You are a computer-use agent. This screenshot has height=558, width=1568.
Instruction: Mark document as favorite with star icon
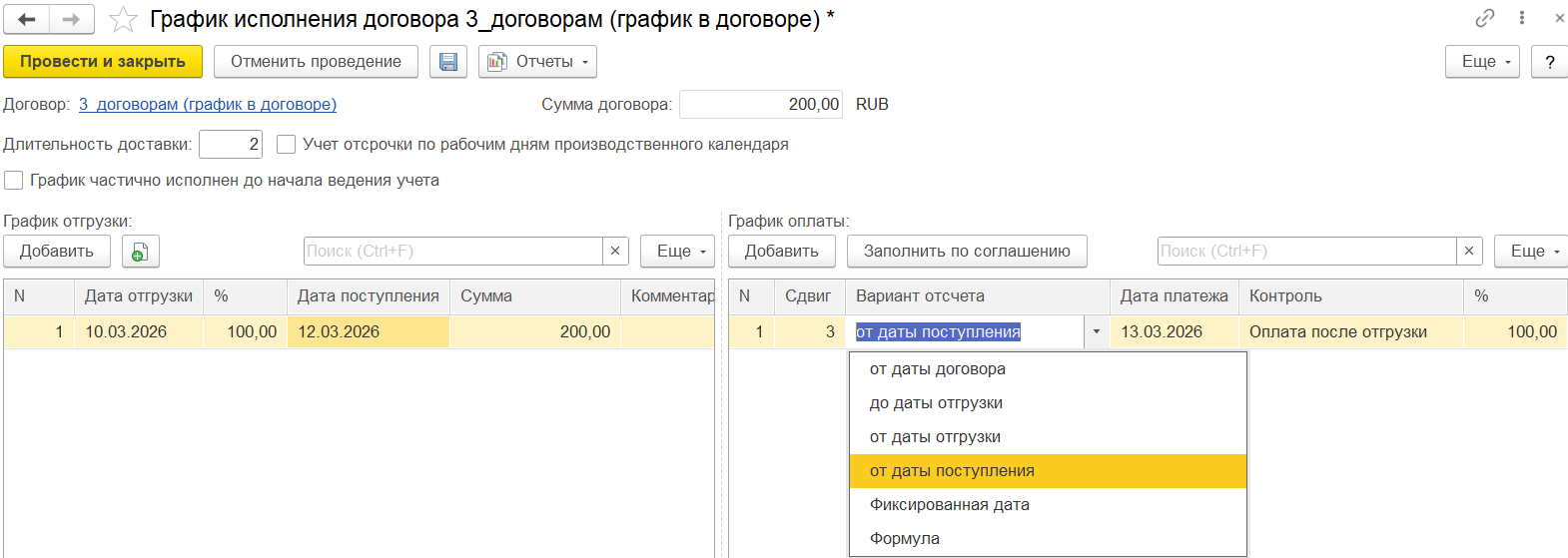point(123,19)
